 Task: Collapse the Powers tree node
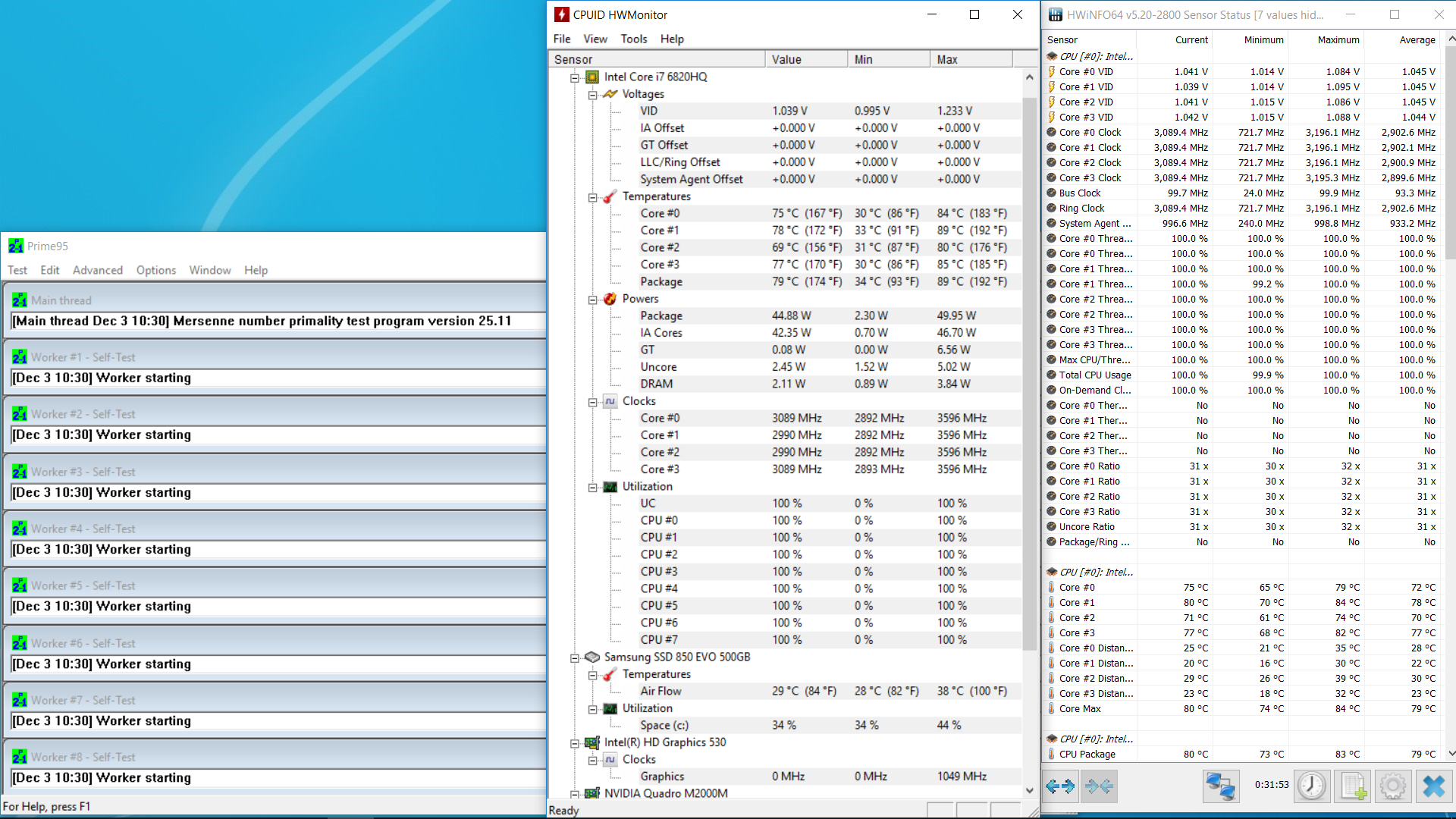point(593,300)
